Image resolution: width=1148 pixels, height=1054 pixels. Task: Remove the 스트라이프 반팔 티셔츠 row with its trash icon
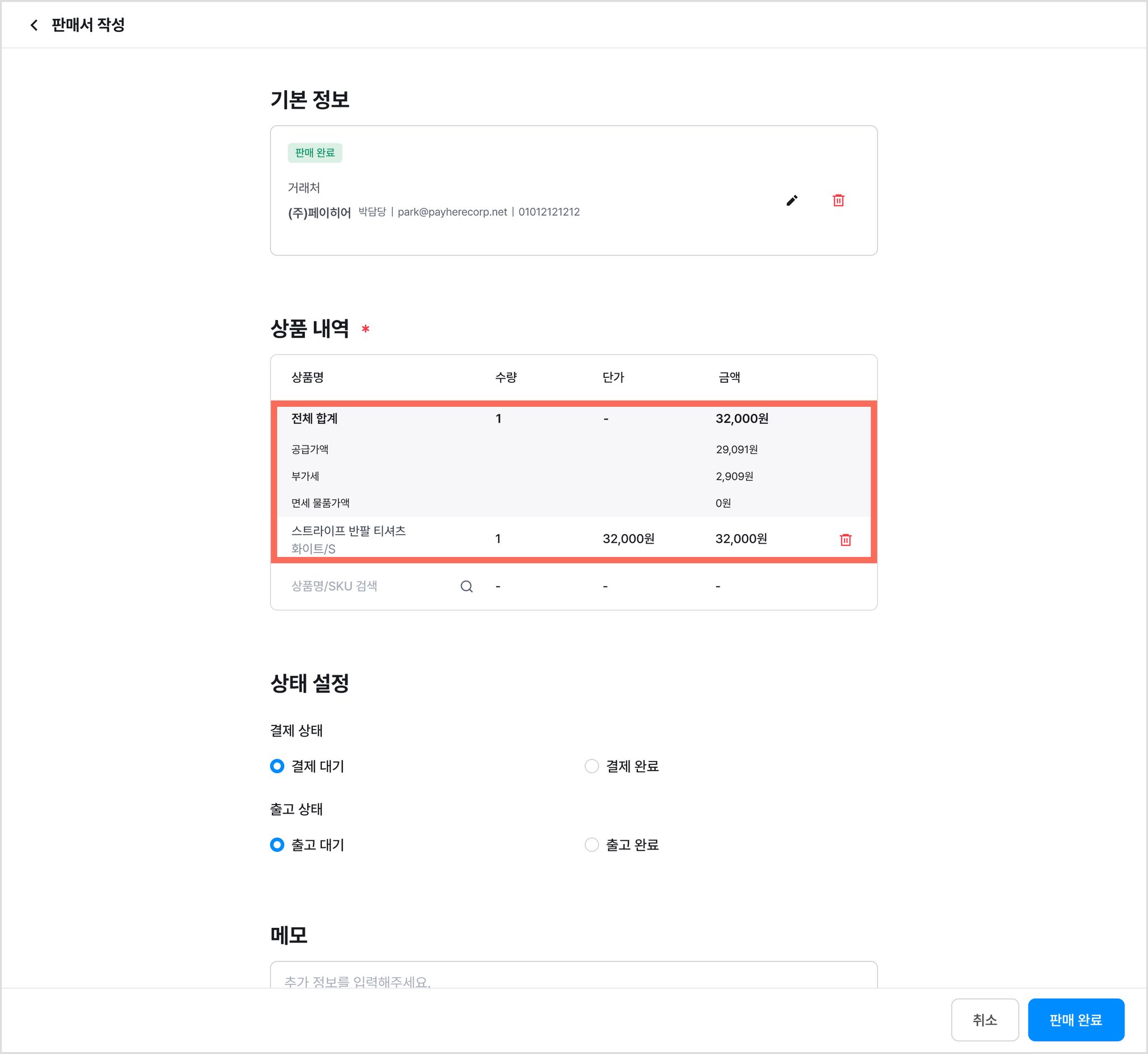[846, 540]
